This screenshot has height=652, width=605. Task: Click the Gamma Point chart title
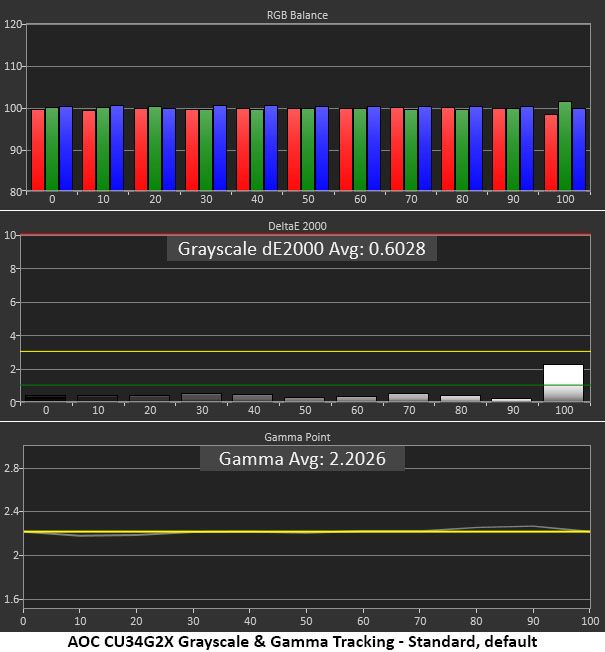click(x=297, y=437)
